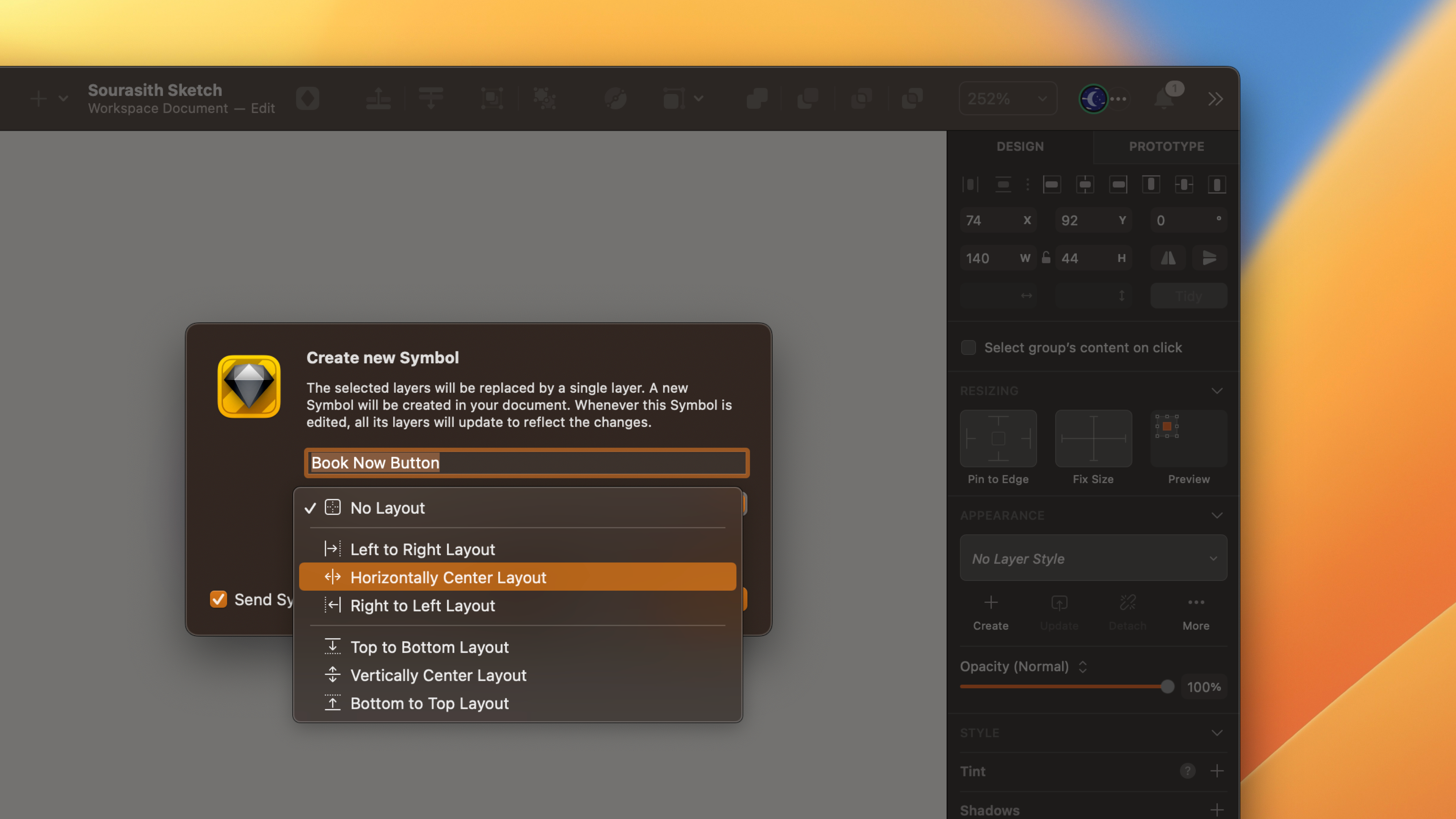Click the Book Now Button name field
Image resolution: width=1456 pixels, height=819 pixels.
pos(526,462)
